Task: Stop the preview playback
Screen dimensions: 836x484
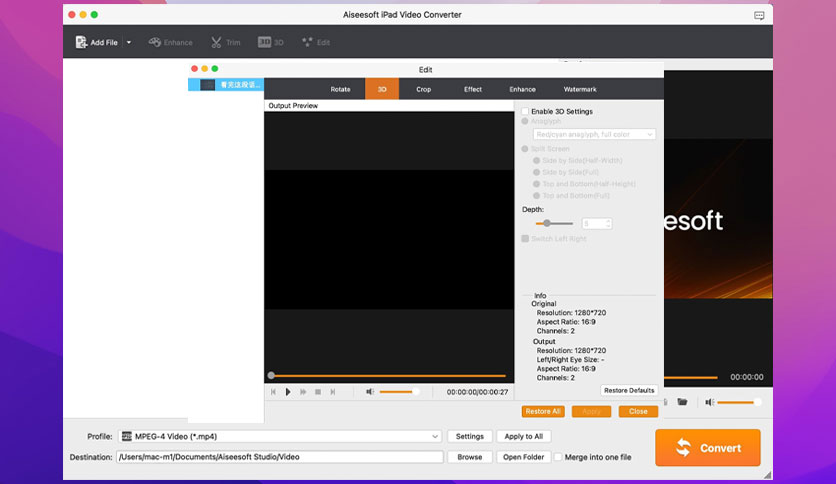Action: click(x=318, y=392)
